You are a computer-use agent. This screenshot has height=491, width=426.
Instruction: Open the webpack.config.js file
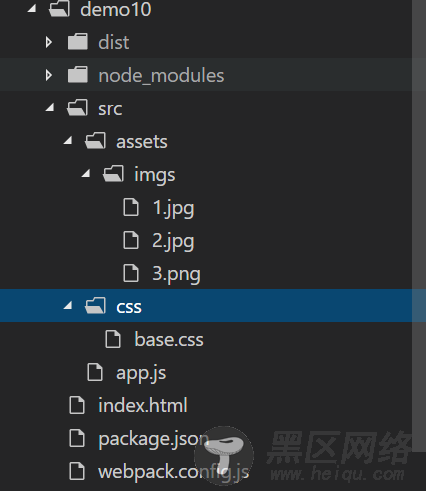[x=173, y=472]
